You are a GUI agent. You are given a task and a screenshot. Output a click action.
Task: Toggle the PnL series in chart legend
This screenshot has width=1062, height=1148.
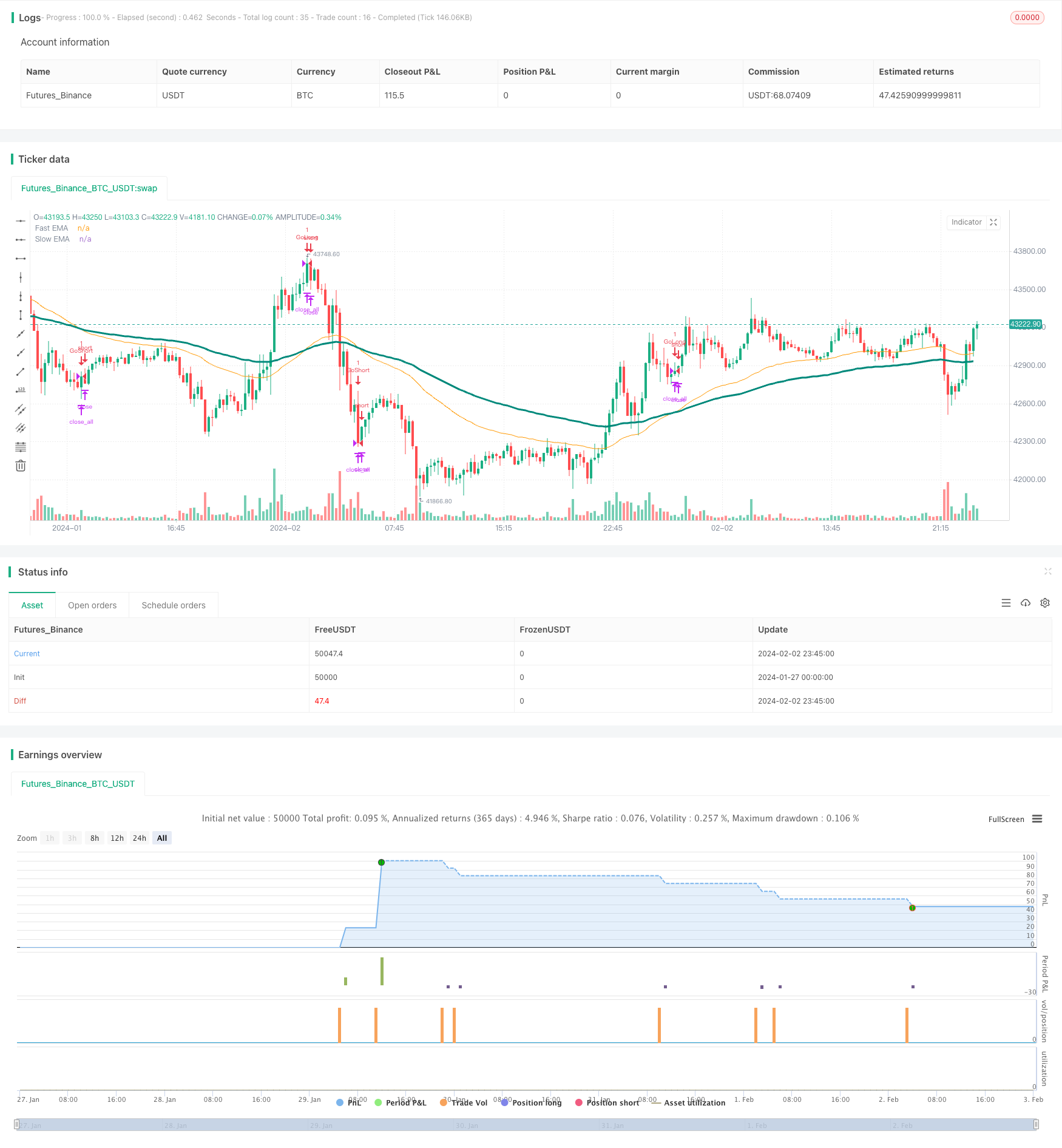click(x=348, y=1102)
